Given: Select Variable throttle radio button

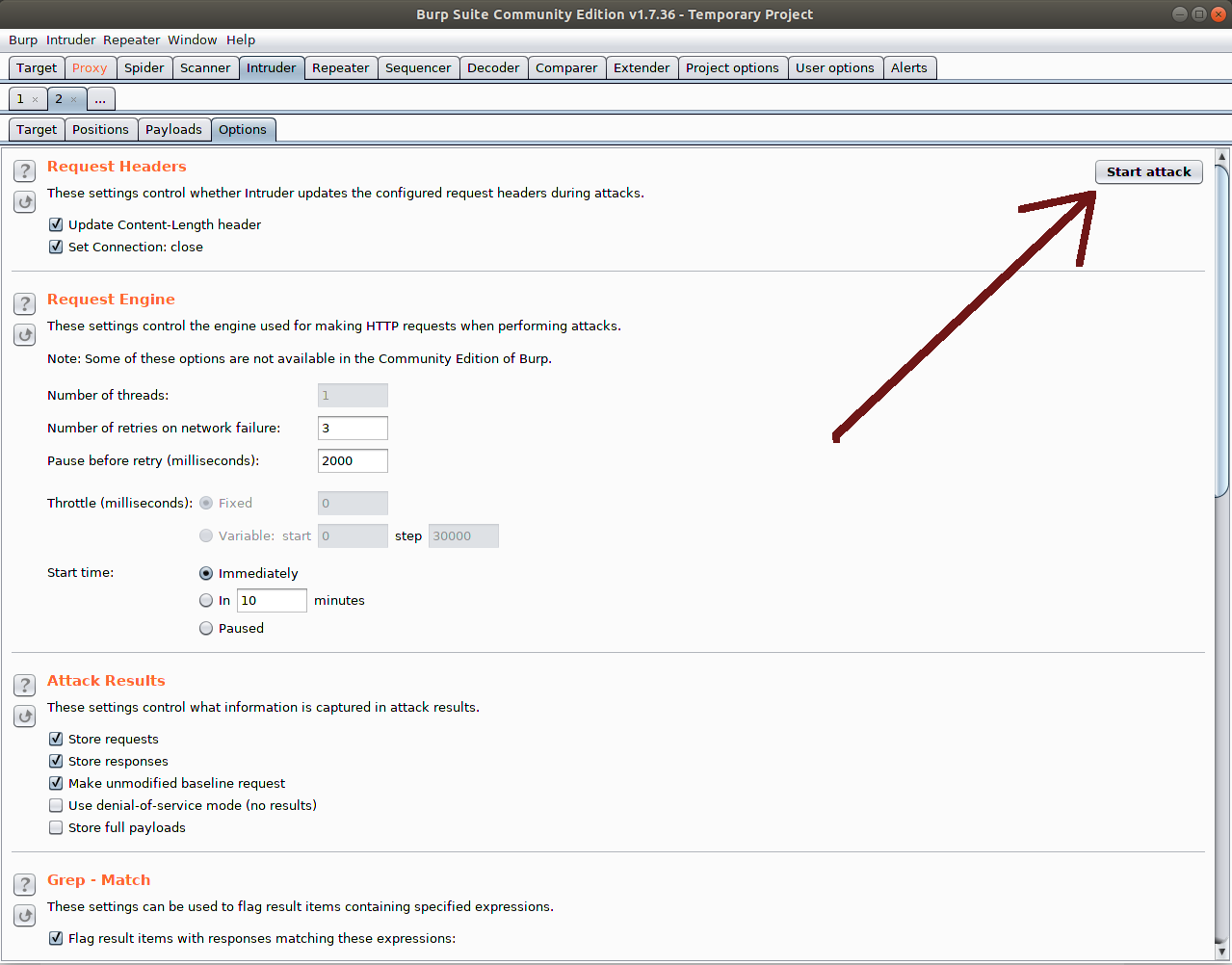Looking at the screenshot, I should pos(206,535).
